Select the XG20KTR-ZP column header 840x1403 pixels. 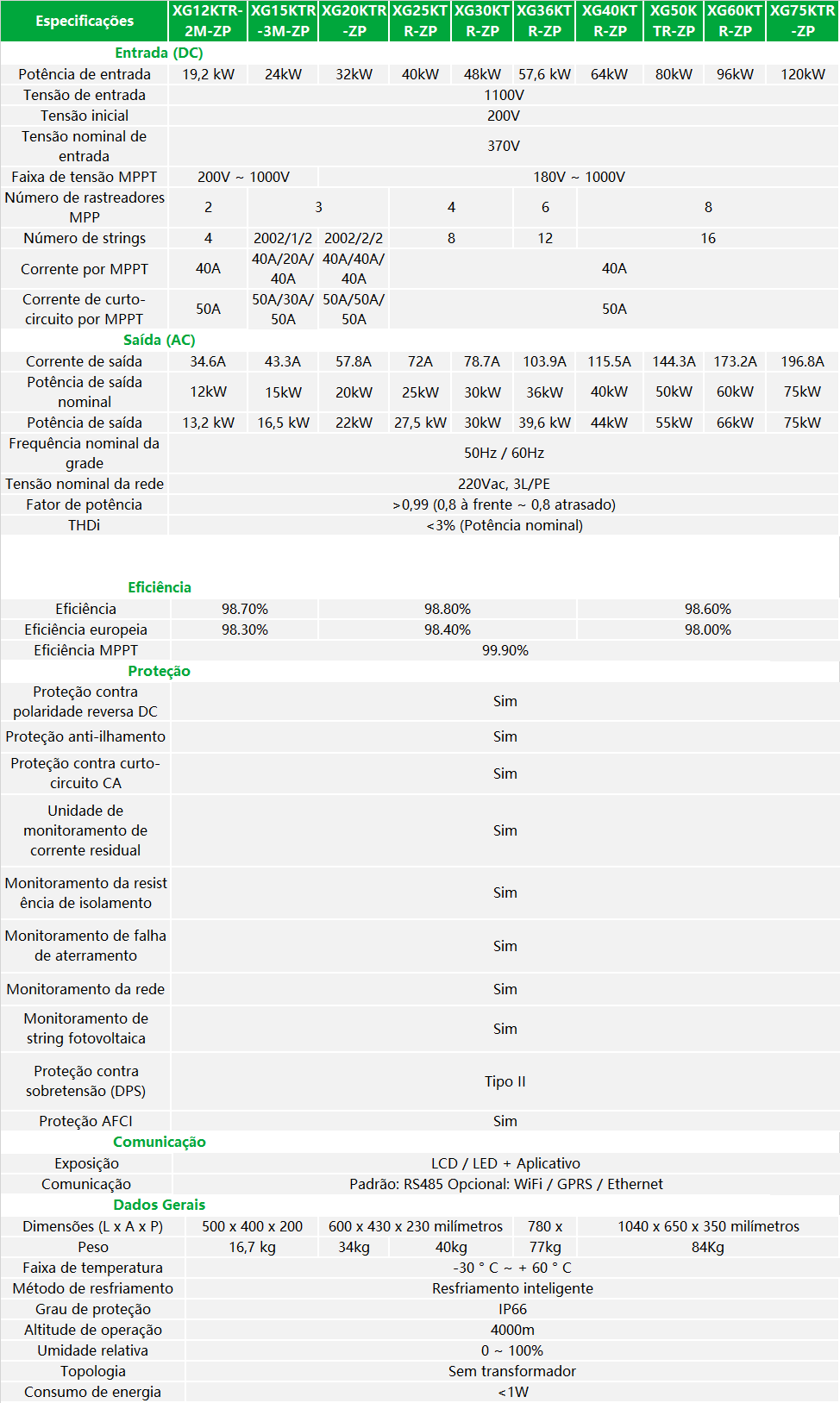(x=354, y=21)
